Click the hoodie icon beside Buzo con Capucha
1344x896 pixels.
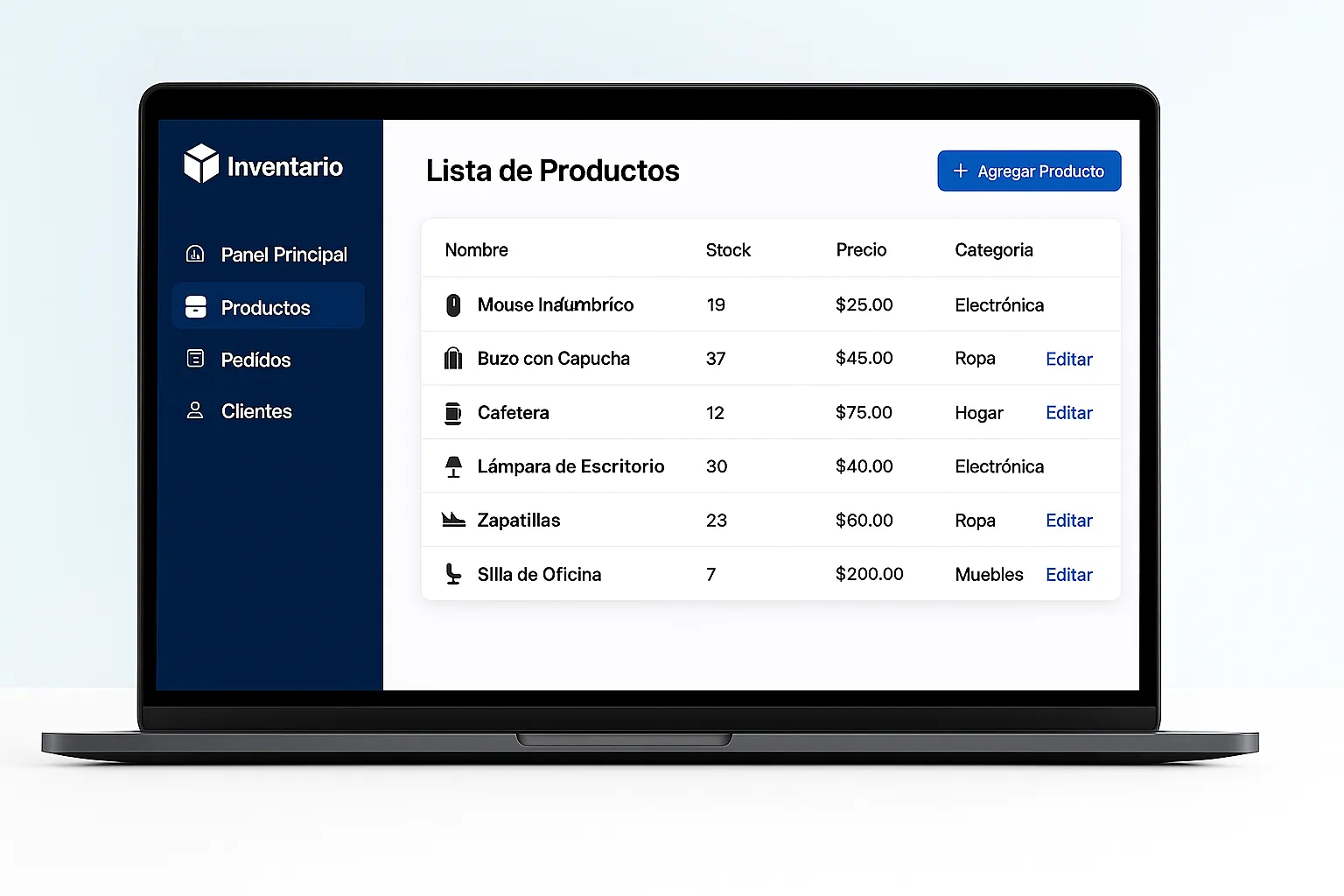pyautogui.click(x=453, y=359)
